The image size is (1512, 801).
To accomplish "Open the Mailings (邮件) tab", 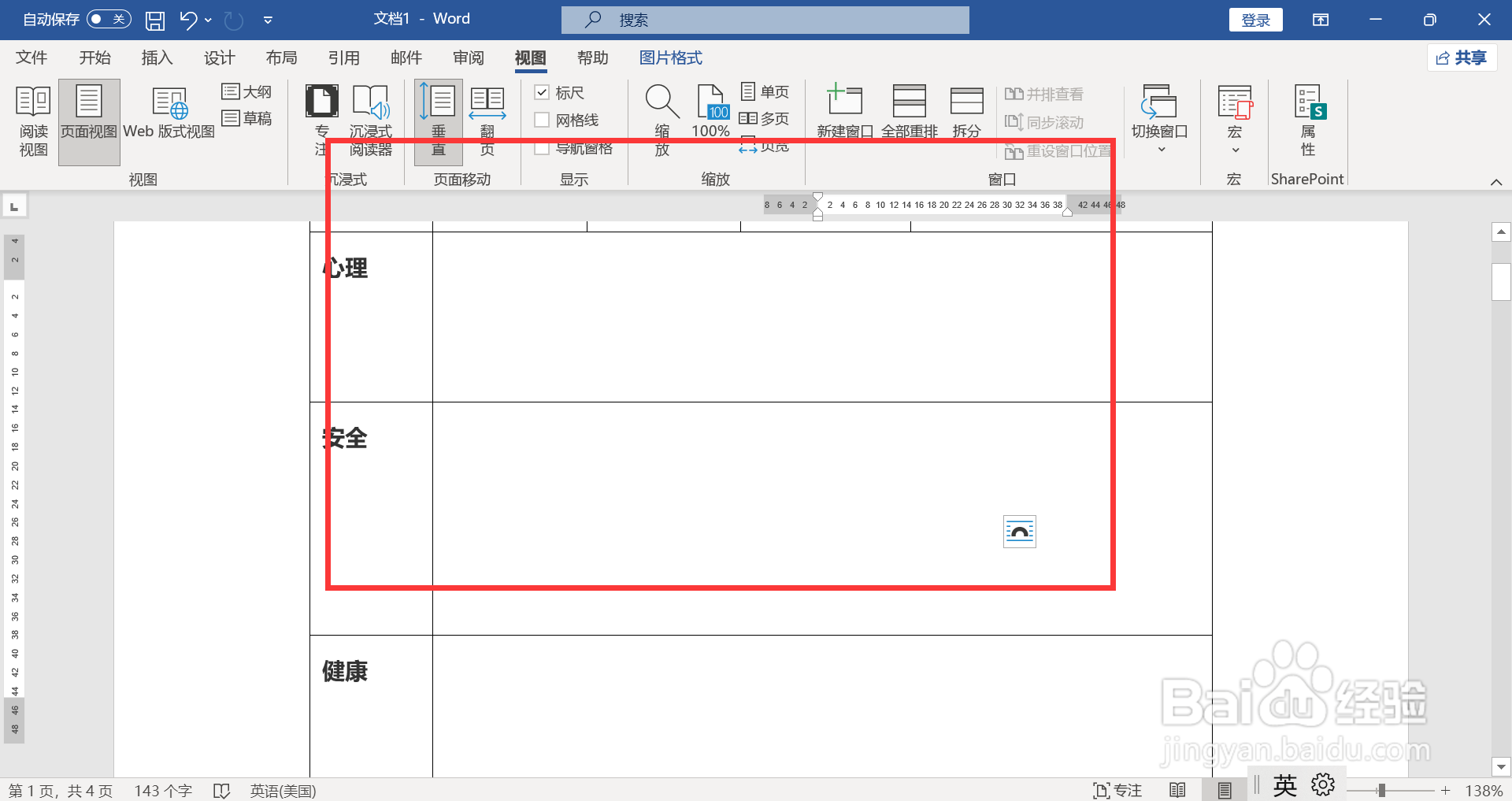I will click(x=406, y=57).
